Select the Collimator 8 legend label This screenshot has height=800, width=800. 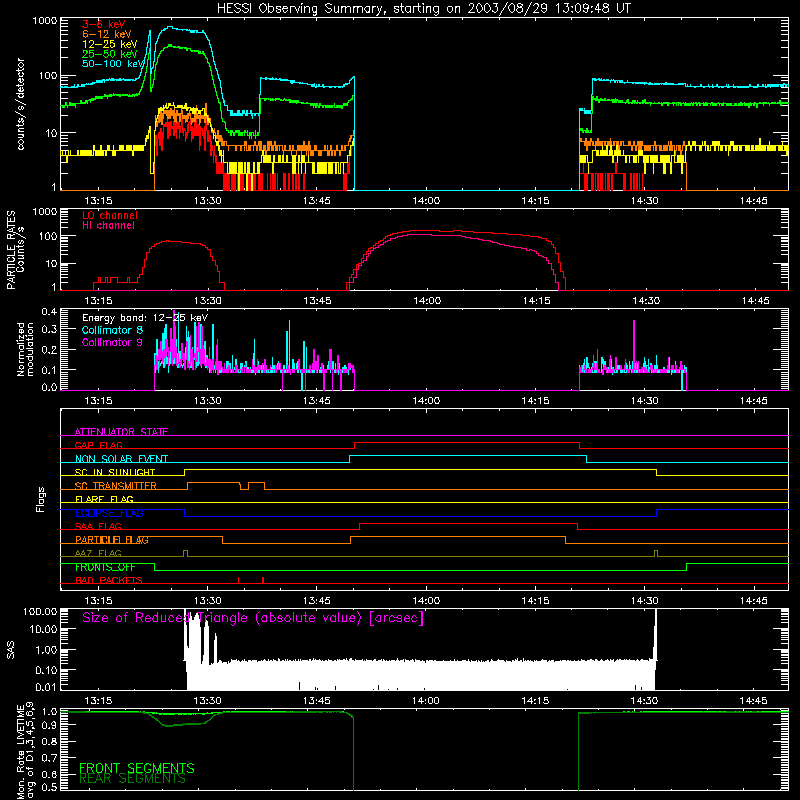coord(113,330)
